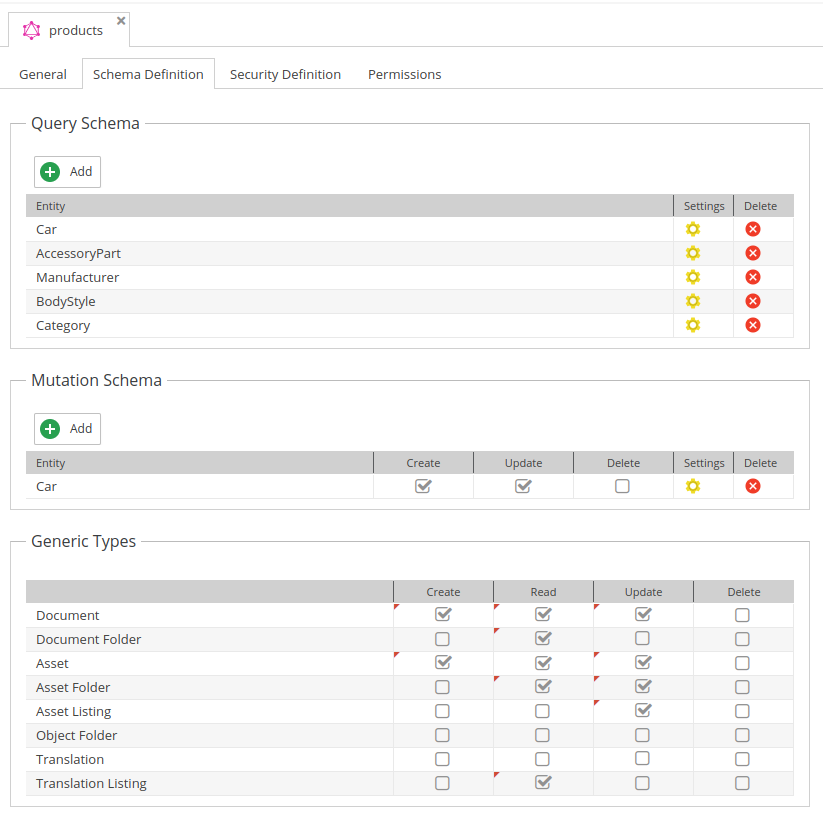Image resolution: width=823 pixels, height=822 pixels.
Task: Open the Security Definition tab
Action: click(285, 75)
